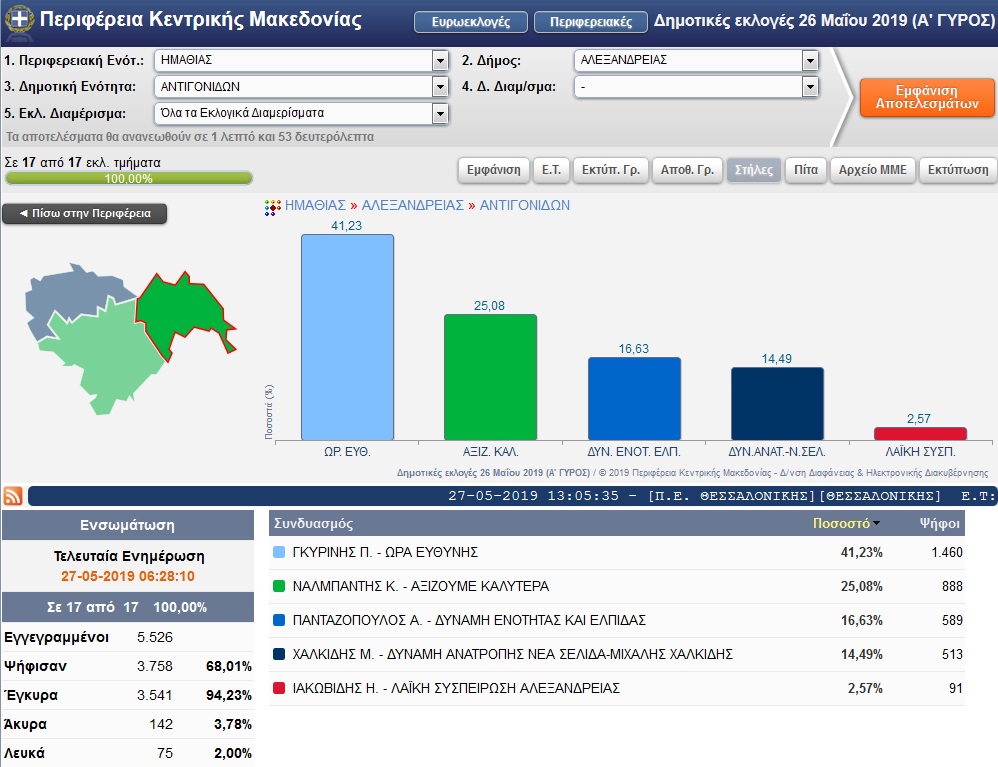Click ΠΑΝΤΑΖΟΠΟΥΛΟΣ Α. - ΔΥΝΑΜΗ ΕΝΟΤΗΤΑΣ row

(x=617, y=621)
